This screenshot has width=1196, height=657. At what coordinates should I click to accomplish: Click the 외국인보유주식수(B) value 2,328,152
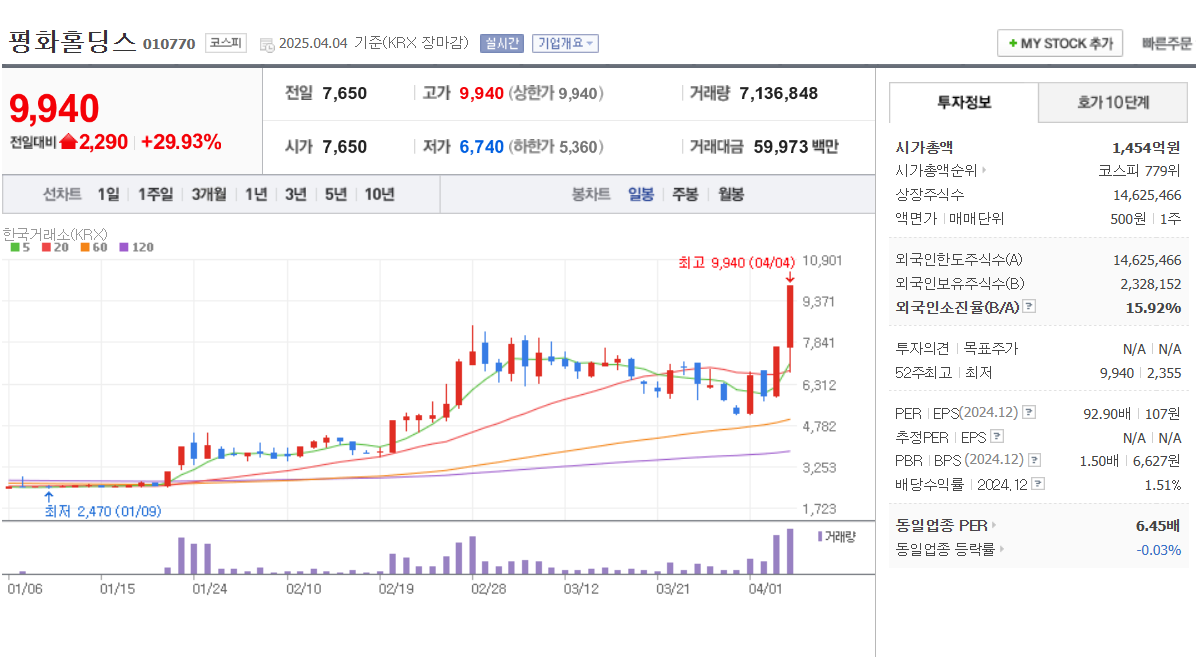coord(1150,284)
